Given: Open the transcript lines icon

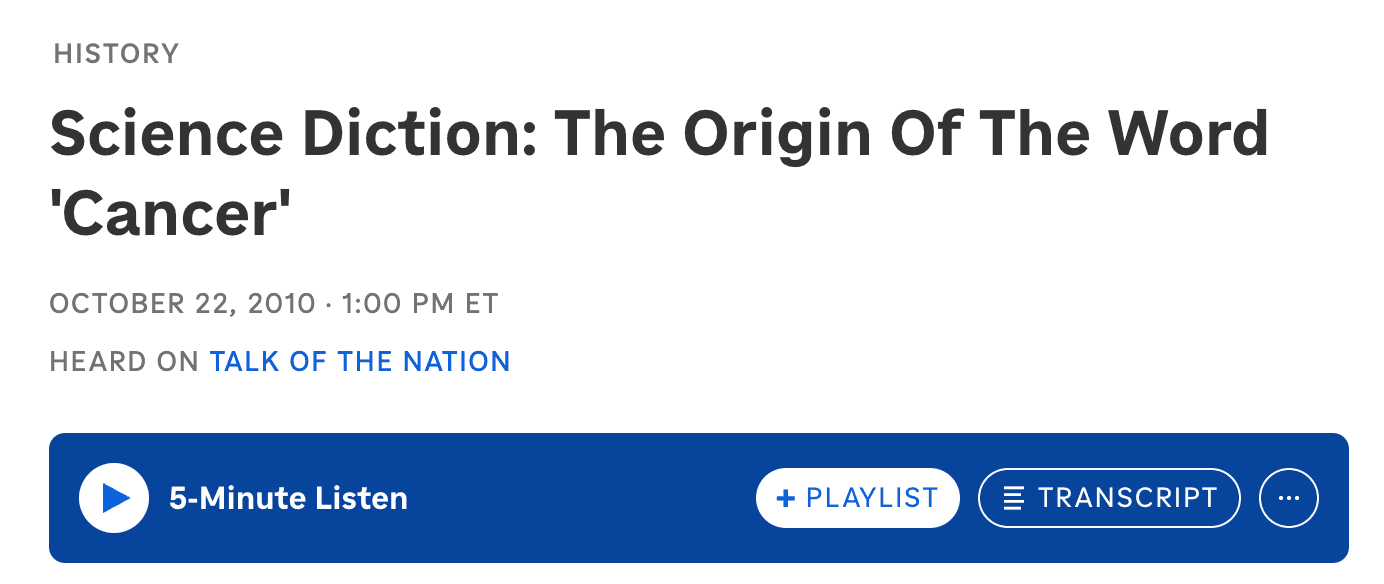Looking at the screenshot, I should click(x=1014, y=498).
